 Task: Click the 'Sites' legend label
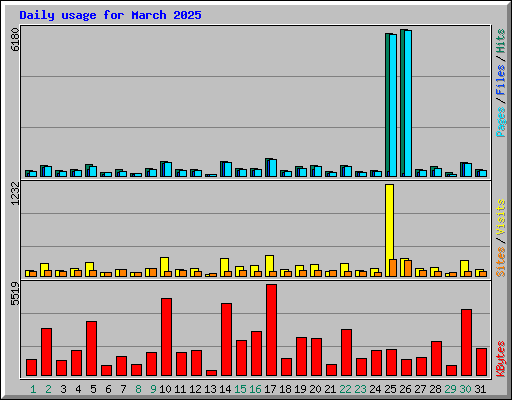pos(501,262)
